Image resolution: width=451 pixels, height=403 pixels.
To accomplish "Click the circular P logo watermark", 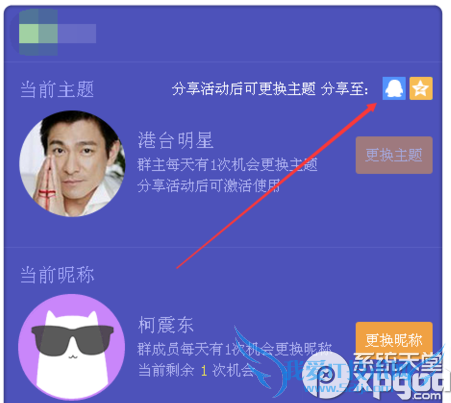I will pyautogui.click(x=326, y=376).
